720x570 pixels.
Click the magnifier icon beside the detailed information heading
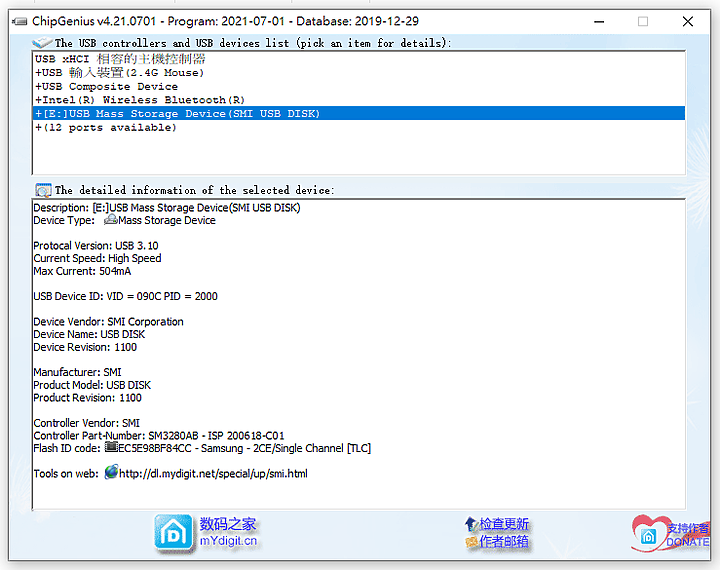pos(44,190)
